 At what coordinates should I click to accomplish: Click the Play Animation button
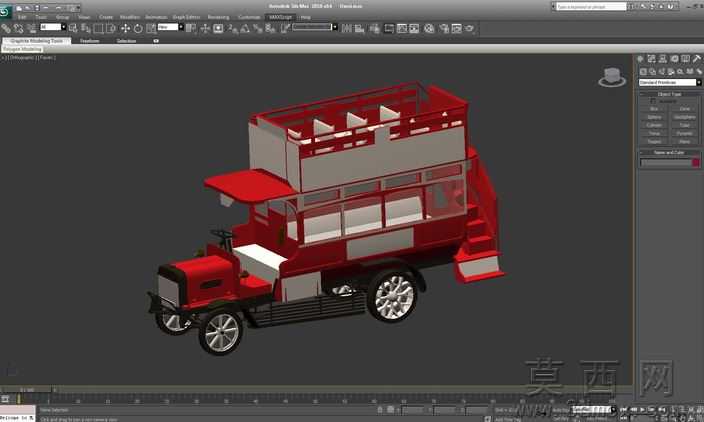pyautogui.click(x=642, y=409)
